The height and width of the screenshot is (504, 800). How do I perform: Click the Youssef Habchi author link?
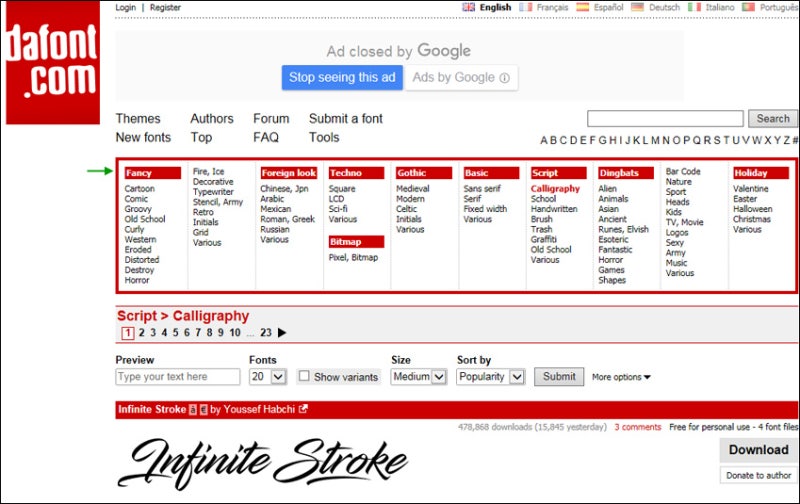[259, 409]
